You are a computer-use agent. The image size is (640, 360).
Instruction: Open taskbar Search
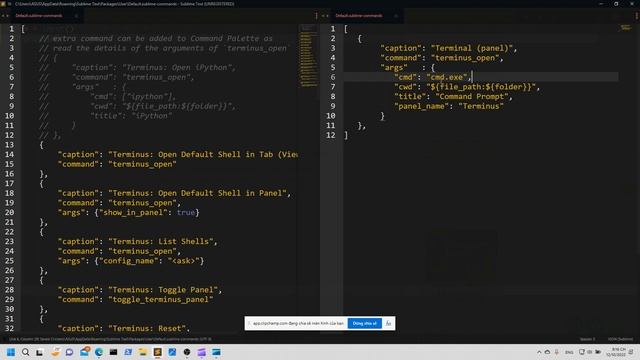click(25, 352)
